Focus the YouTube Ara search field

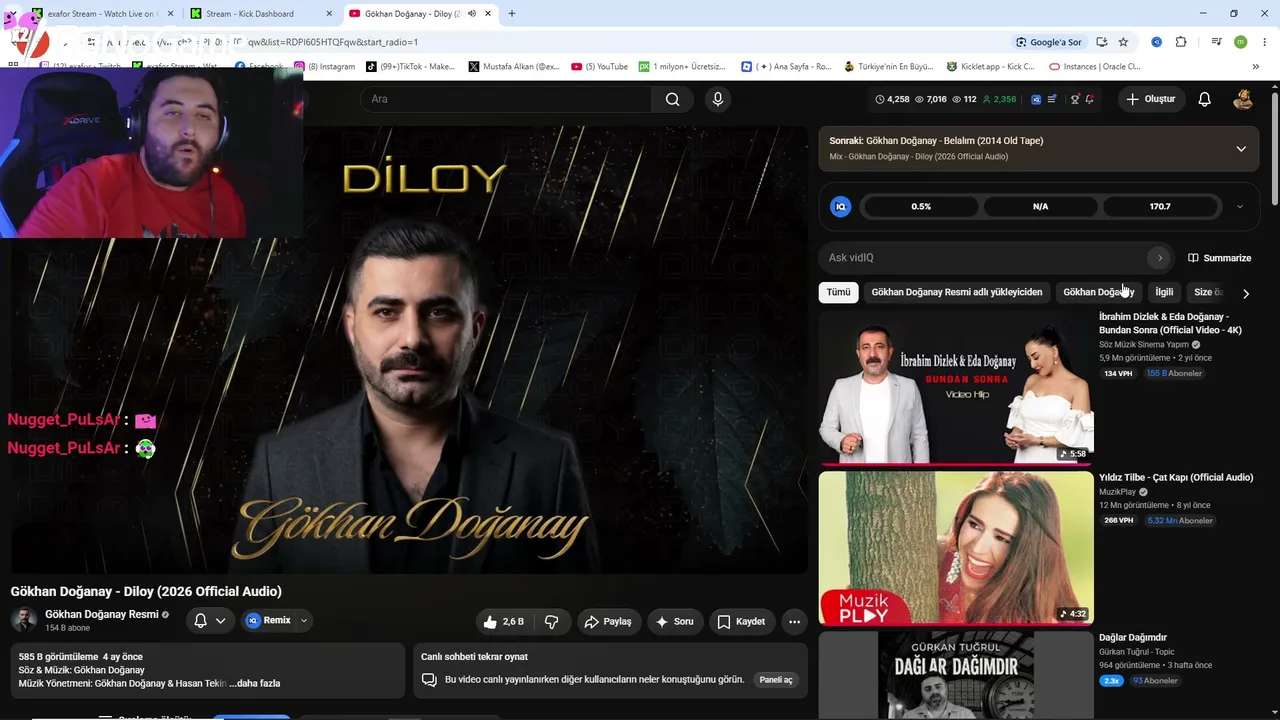coord(505,99)
